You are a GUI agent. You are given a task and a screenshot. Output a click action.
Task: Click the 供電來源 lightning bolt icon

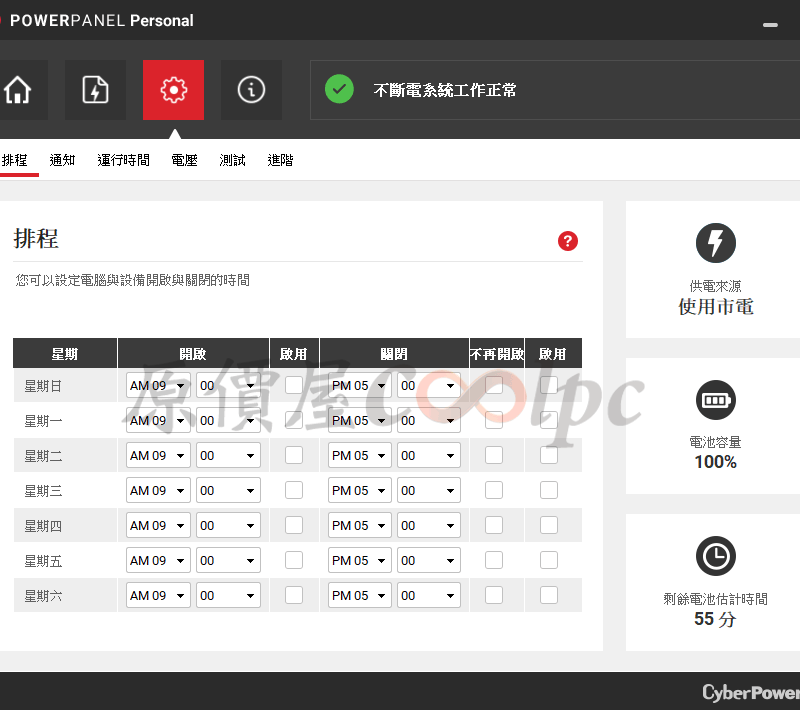pyautogui.click(x=716, y=243)
